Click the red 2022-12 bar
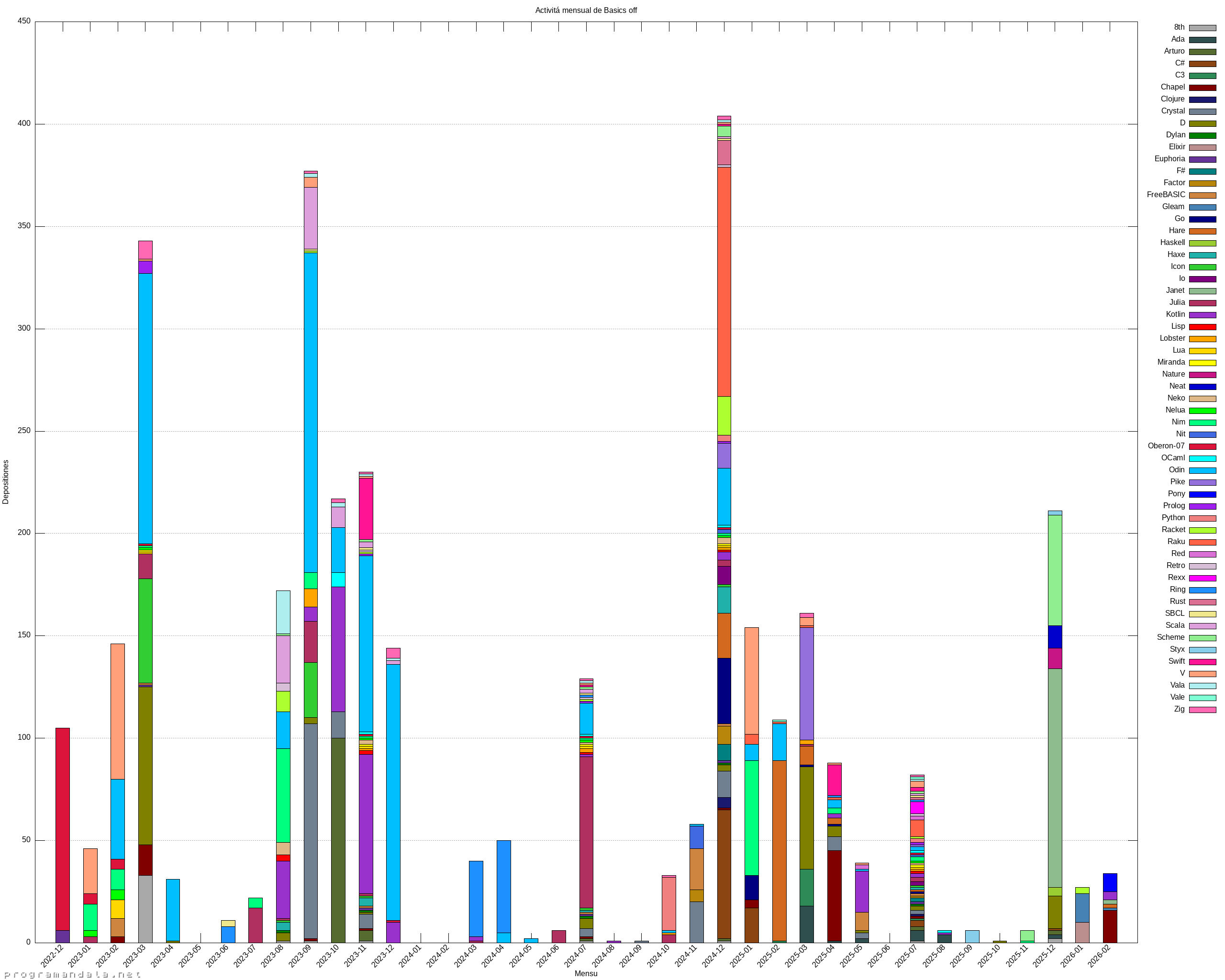Viewport: 1225px width, 980px height. click(63, 829)
